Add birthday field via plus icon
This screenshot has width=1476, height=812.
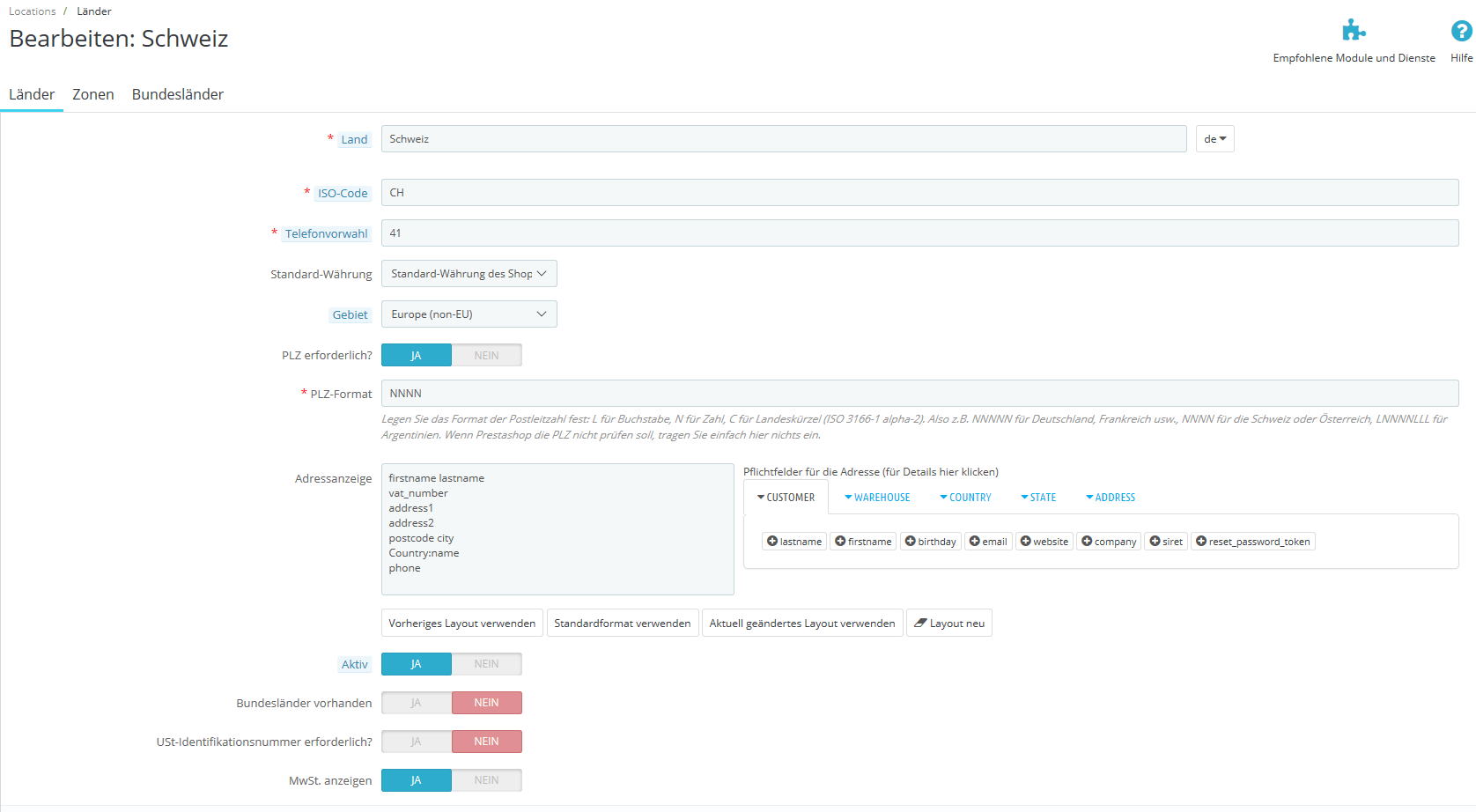pos(911,542)
